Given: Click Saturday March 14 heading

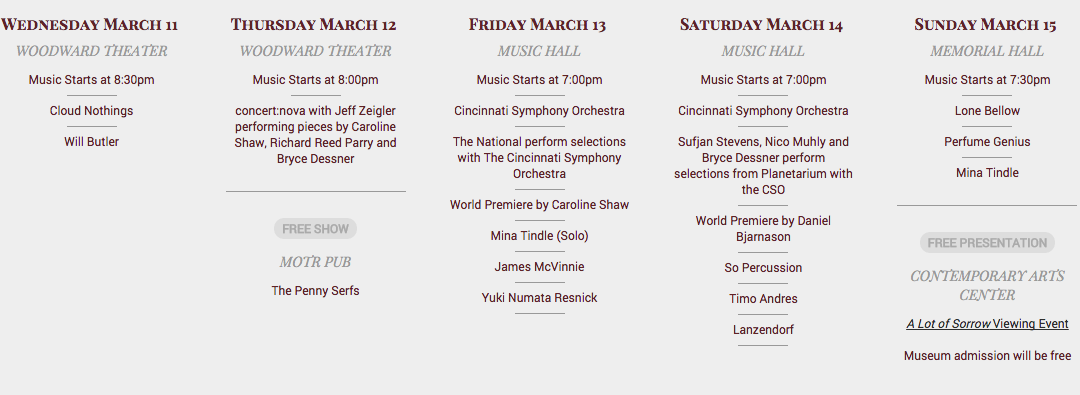Looking at the screenshot, I should 761,25.
